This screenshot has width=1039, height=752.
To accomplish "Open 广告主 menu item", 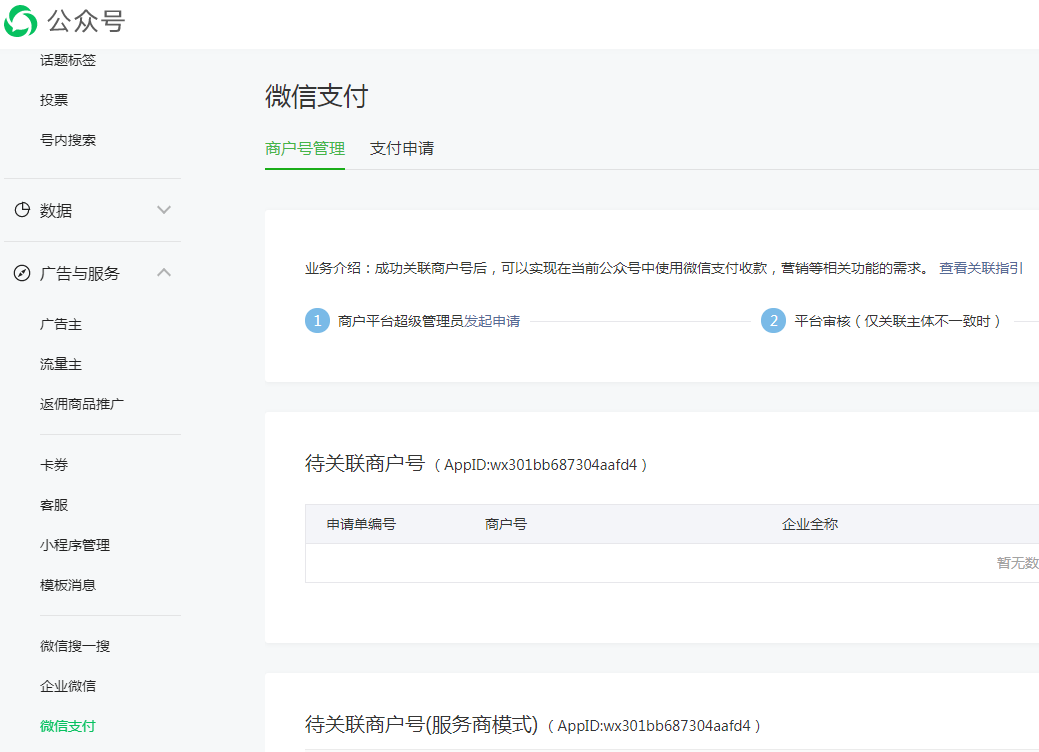I will (x=61, y=325).
